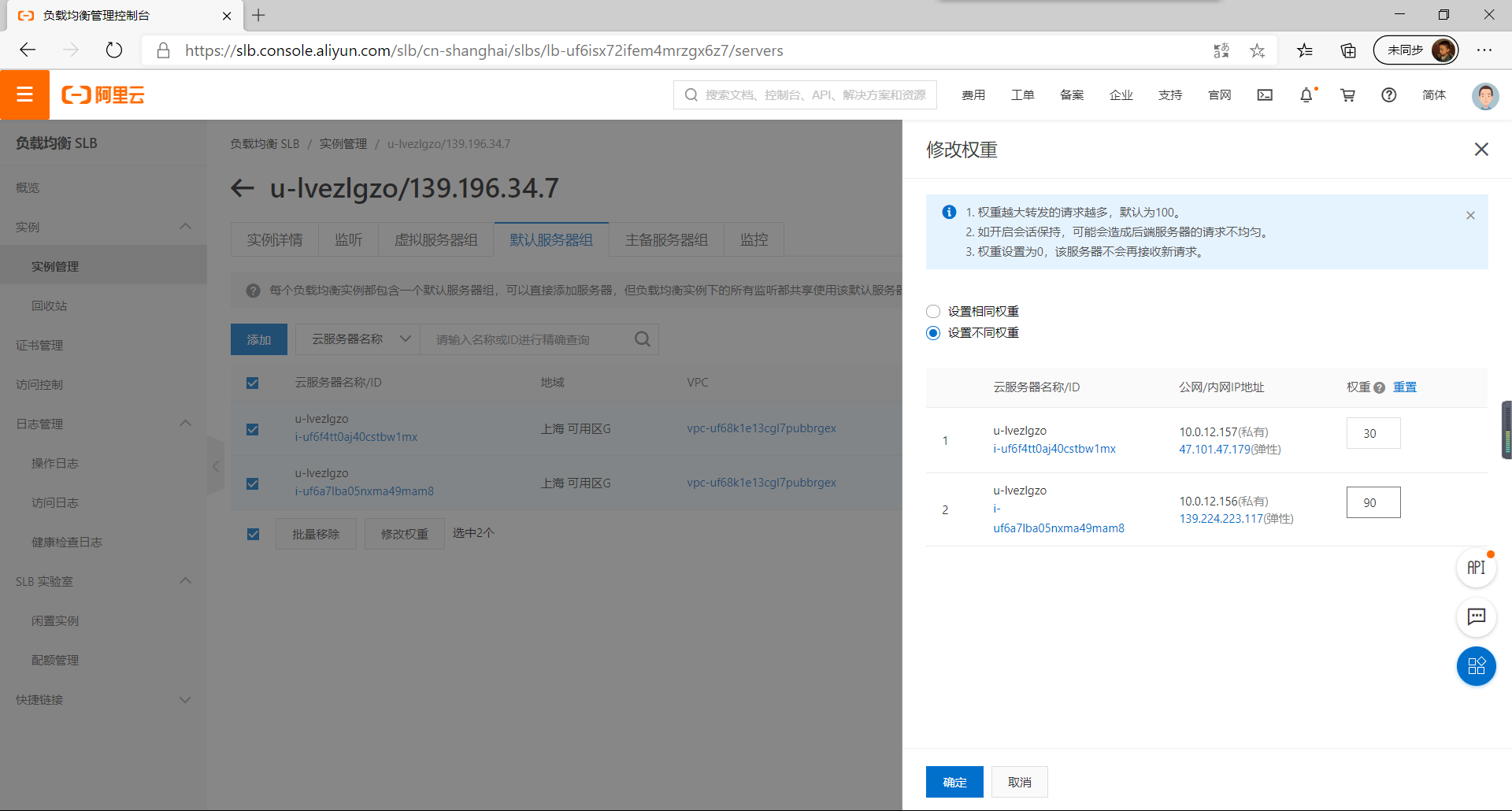The height and width of the screenshot is (811, 1512).
Task: Add this page to browser favorites
Action: coord(1258,50)
